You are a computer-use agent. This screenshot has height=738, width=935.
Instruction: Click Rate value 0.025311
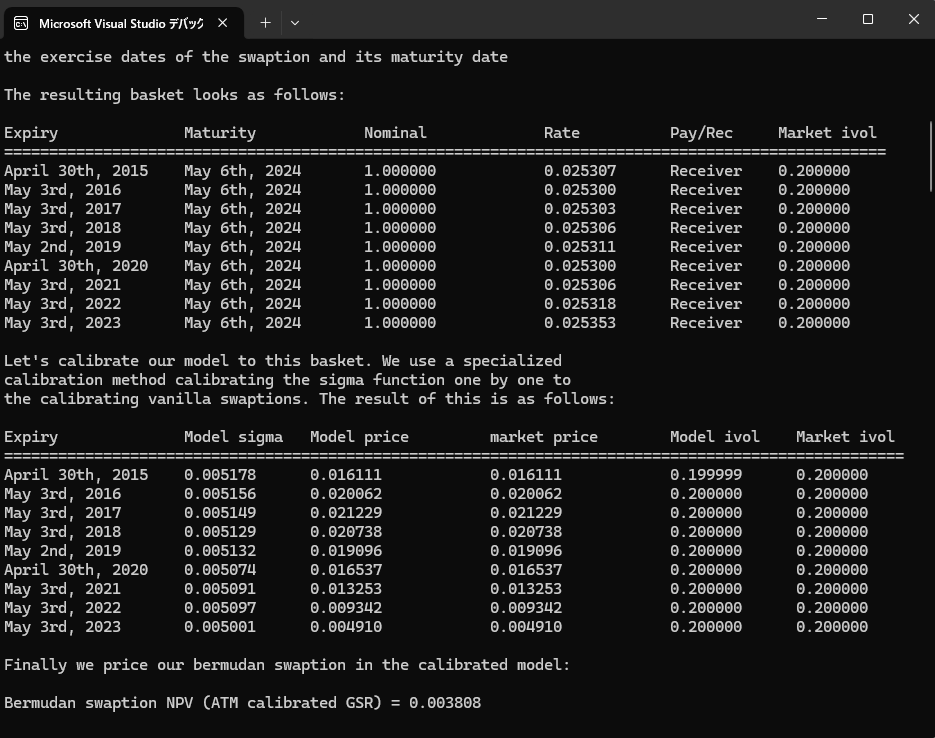580,247
